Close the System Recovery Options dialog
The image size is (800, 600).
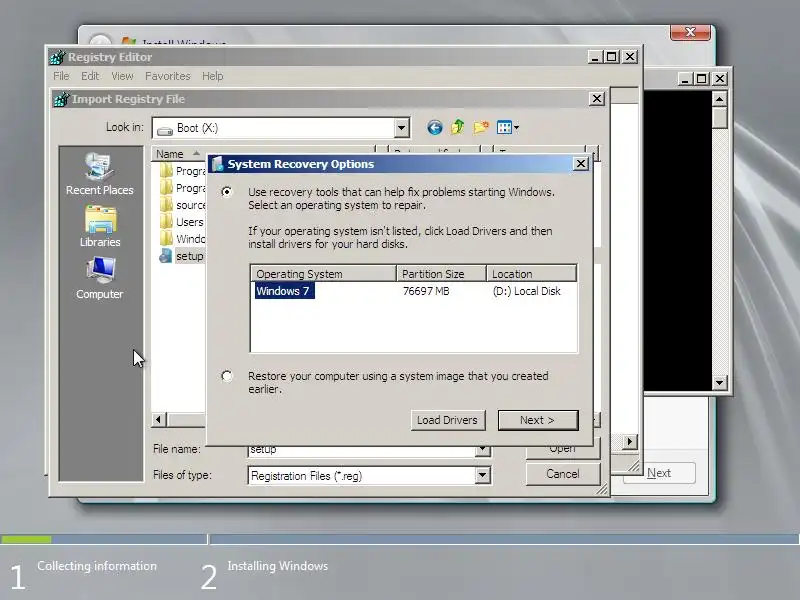[x=581, y=164]
